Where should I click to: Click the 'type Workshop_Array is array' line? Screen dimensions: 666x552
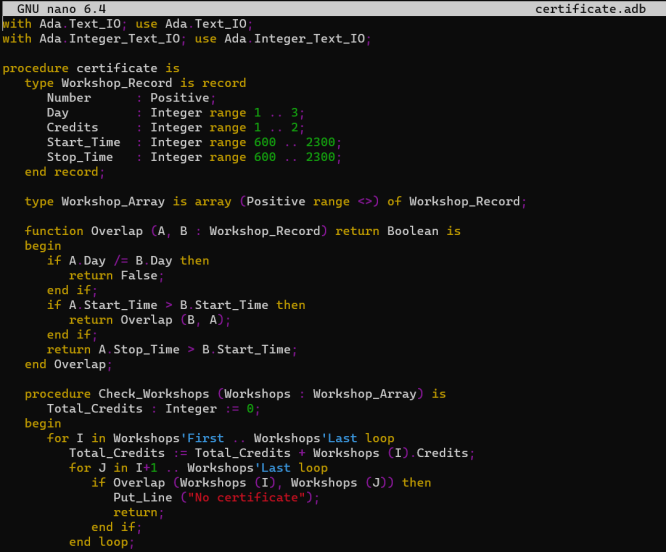pyautogui.click(x=275, y=202)
